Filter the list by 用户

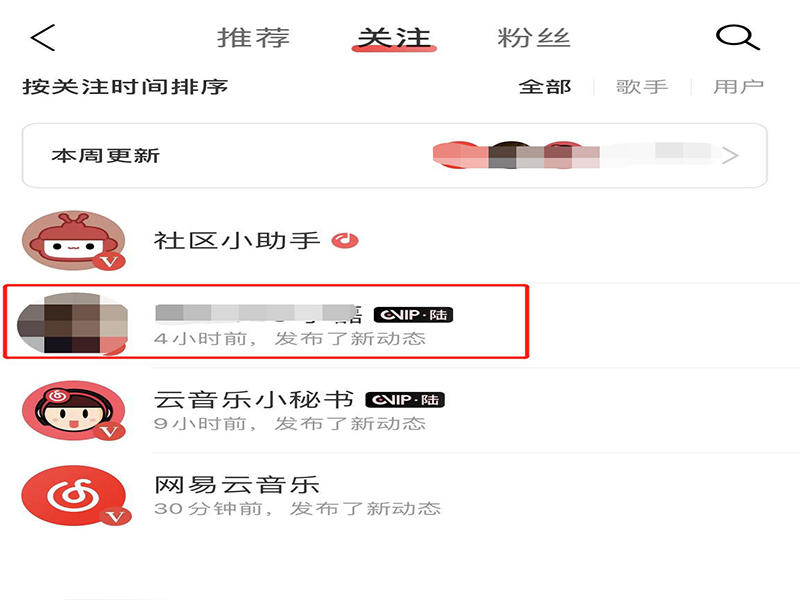coord(738,87)
